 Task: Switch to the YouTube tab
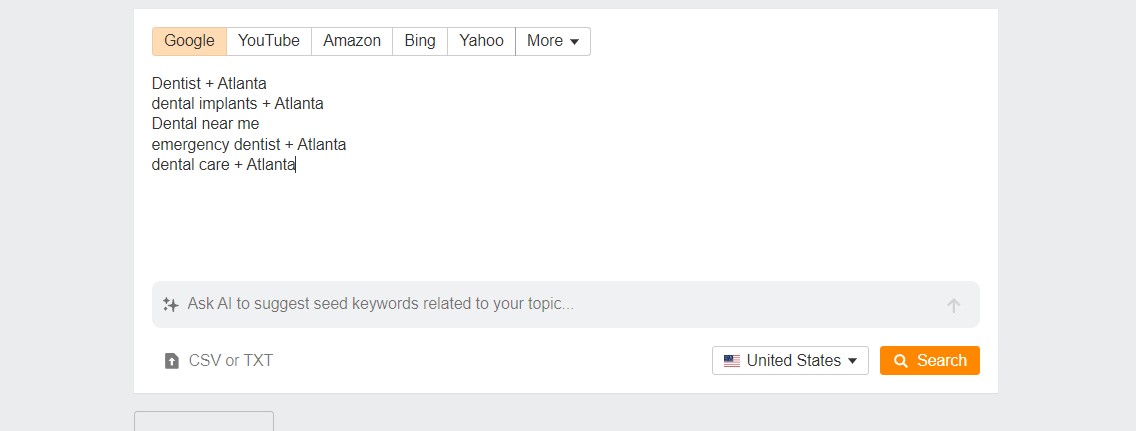(x=269, y=41)
